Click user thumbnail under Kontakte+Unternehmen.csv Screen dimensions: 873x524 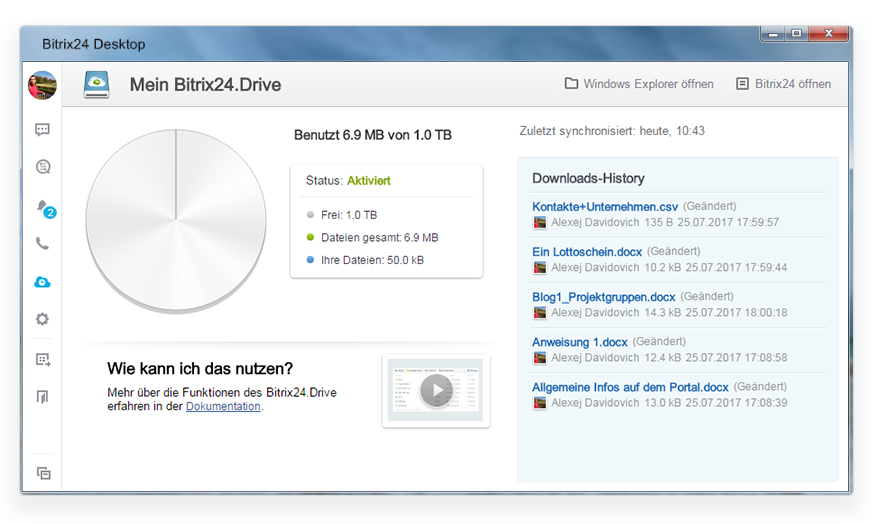[540, 223]
